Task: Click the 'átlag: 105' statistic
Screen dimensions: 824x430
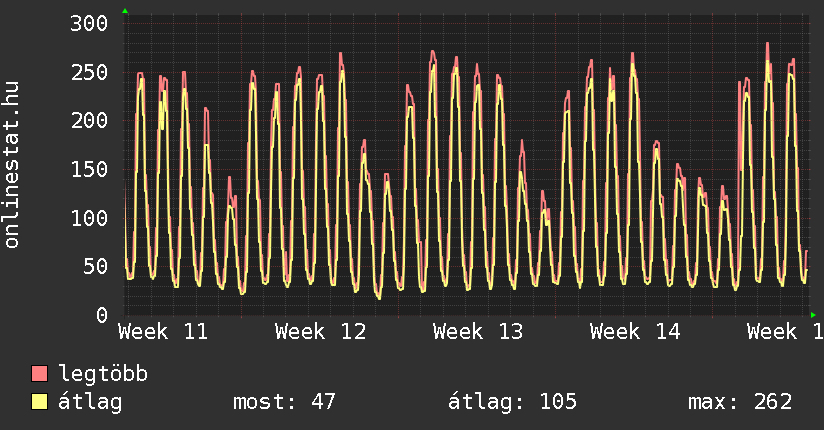Action: [x=513, y=403]
